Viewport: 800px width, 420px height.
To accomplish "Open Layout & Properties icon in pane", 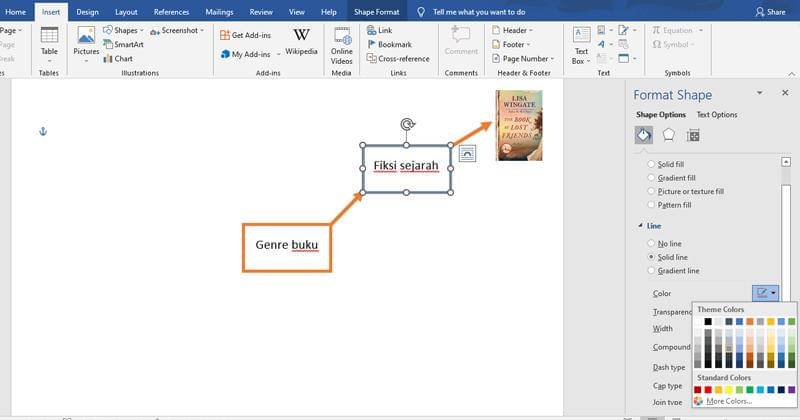I will click(x=693, y=135).
